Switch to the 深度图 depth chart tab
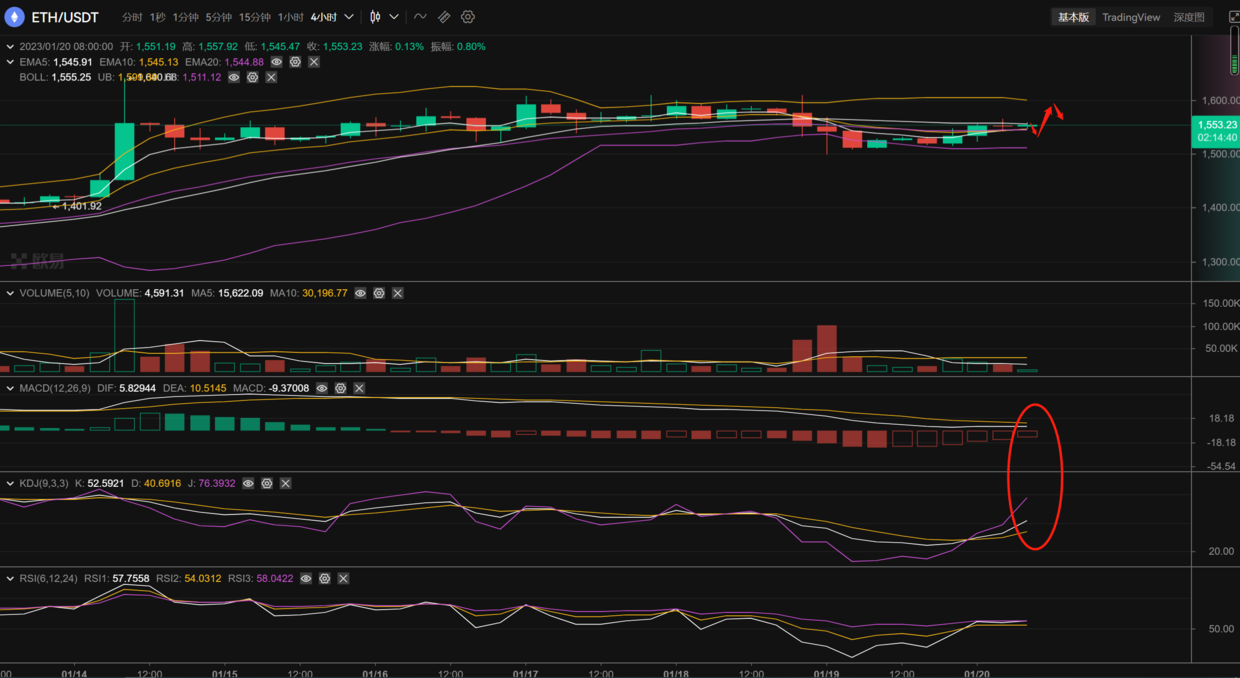The height and width of the screenshot is (678, 1240). [x=1189, y=17]
